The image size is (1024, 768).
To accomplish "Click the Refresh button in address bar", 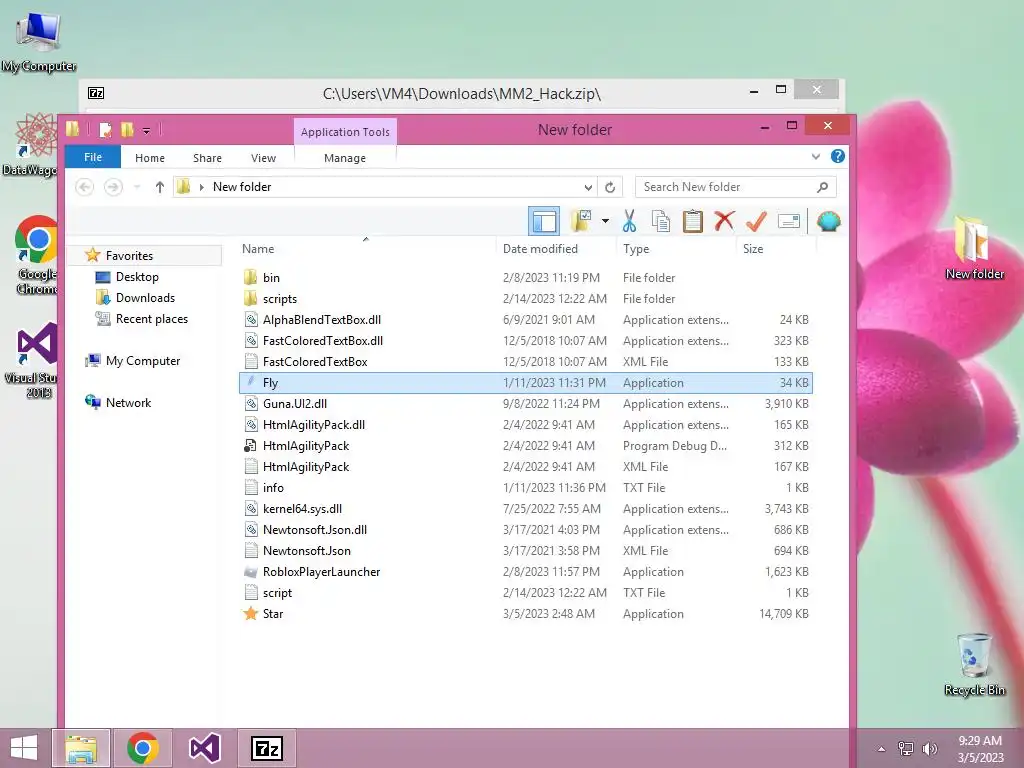I will (610, 187).
